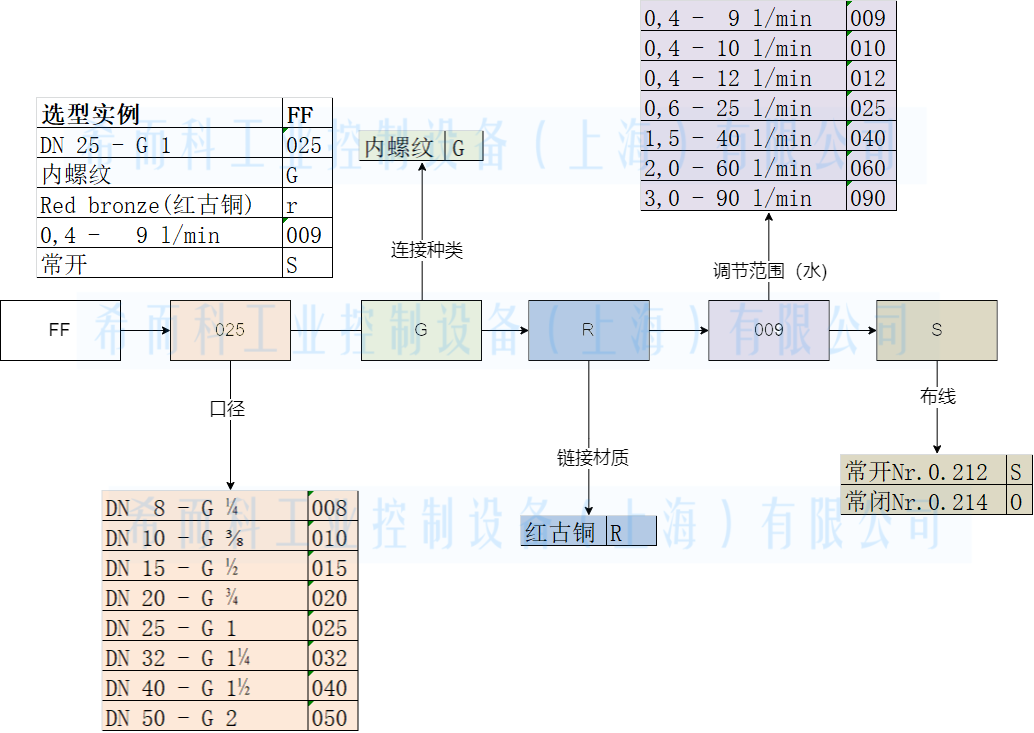Select the orange 025 flowchart box
1034x733 pixels.
(x=230, y=329)
